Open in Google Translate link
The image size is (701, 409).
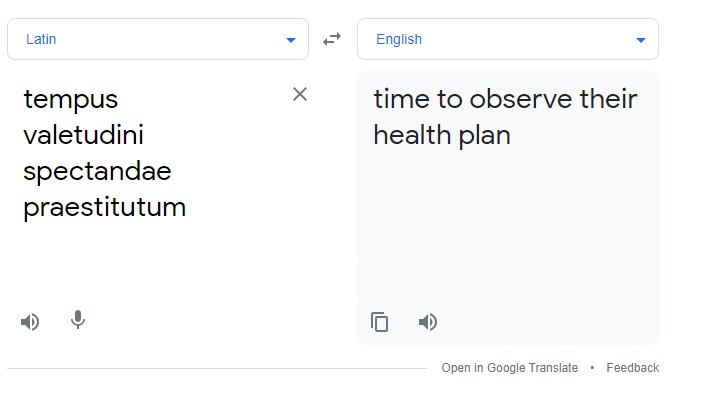click(509, 368)
